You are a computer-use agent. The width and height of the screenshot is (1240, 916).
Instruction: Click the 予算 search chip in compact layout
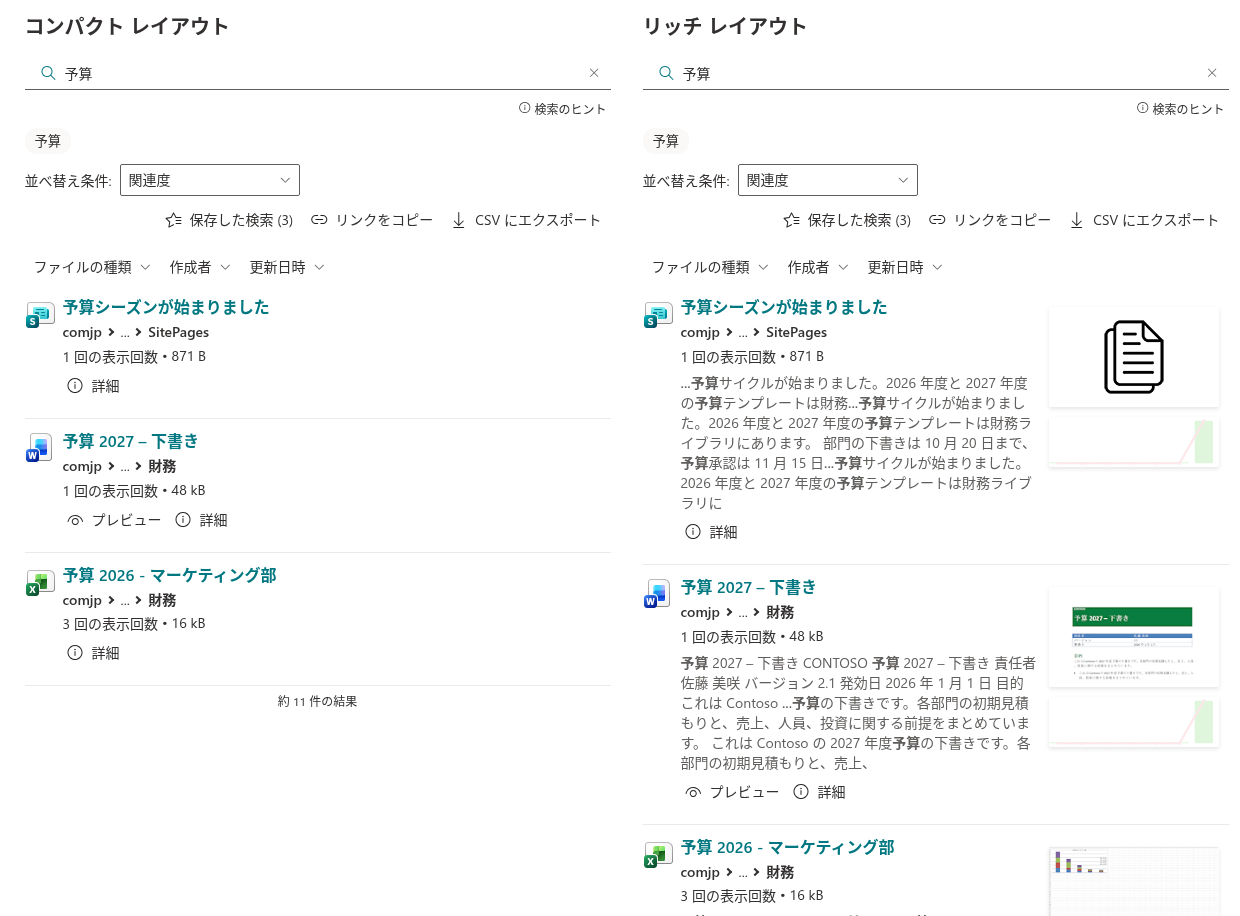(x=48, y=141)
